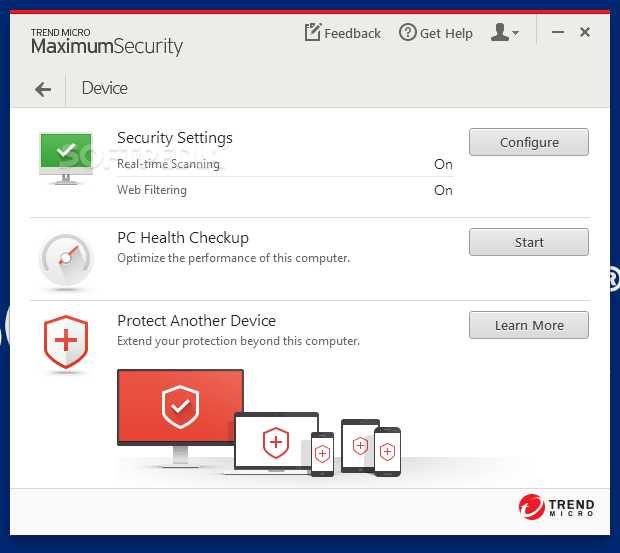Click the PC Health Checkup gauge icon

coord(66,259)
